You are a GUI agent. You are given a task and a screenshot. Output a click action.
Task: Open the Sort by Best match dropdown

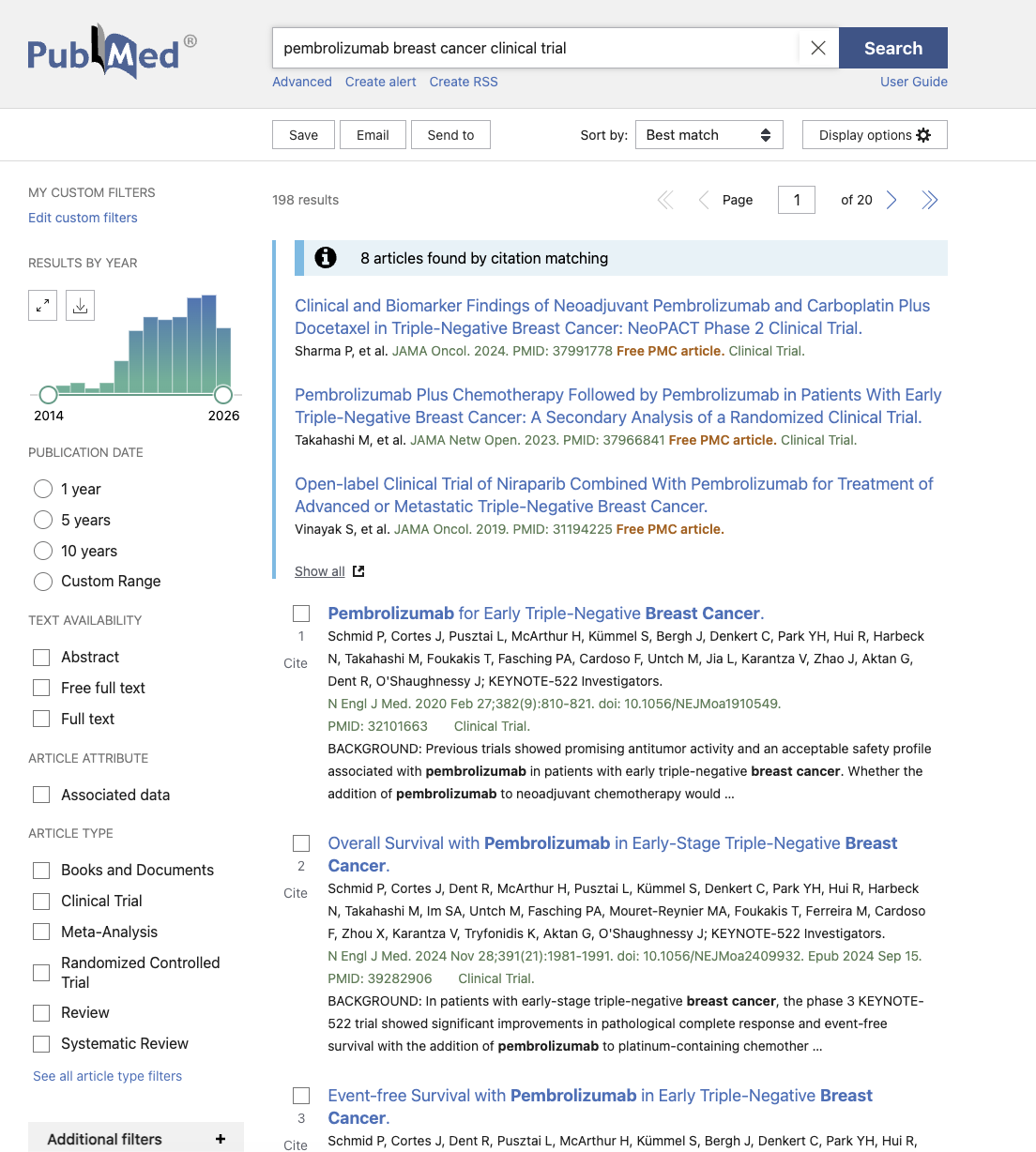[708, 135]
